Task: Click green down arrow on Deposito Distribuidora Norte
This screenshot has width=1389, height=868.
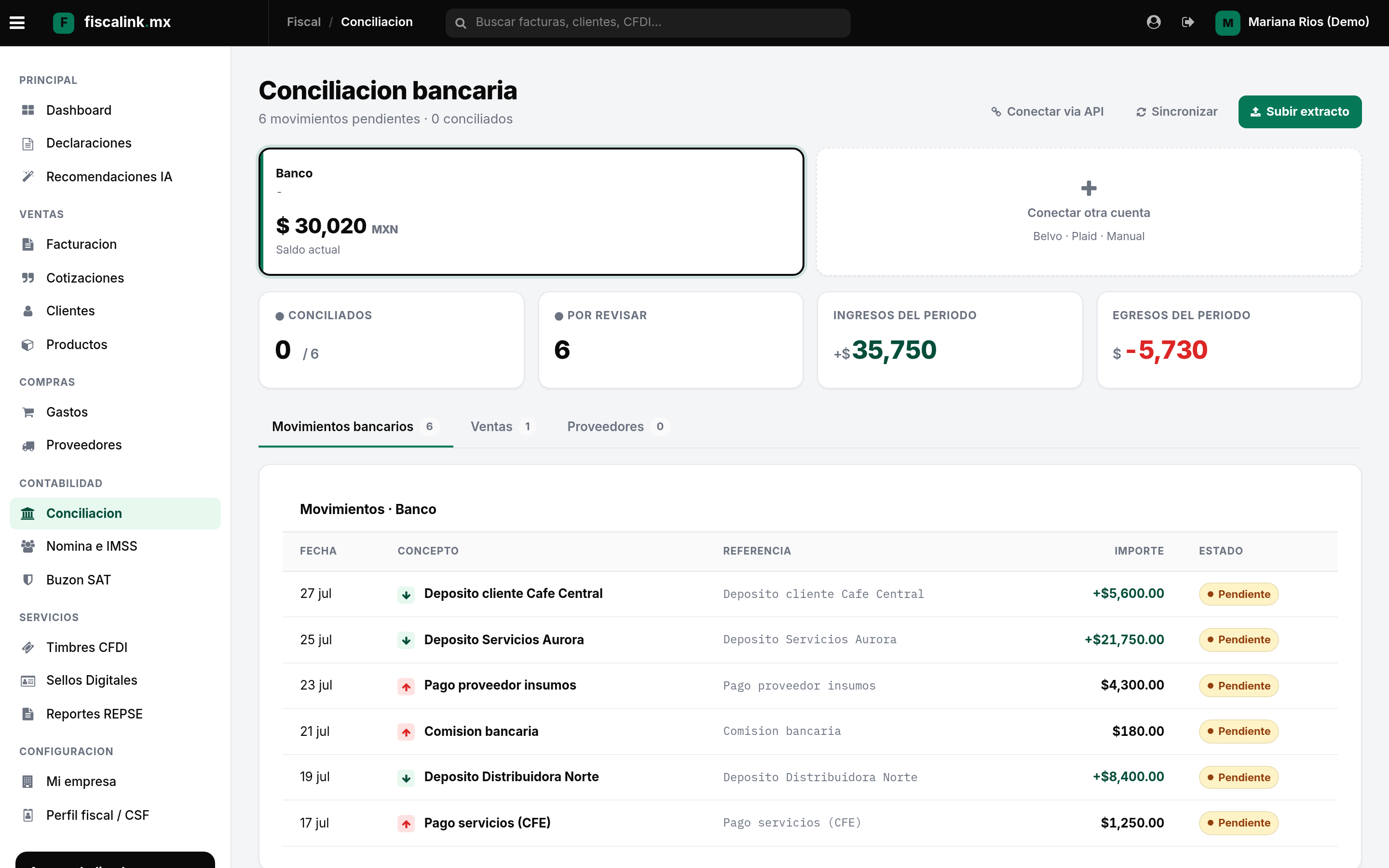Action: click(x=406, y=778)
